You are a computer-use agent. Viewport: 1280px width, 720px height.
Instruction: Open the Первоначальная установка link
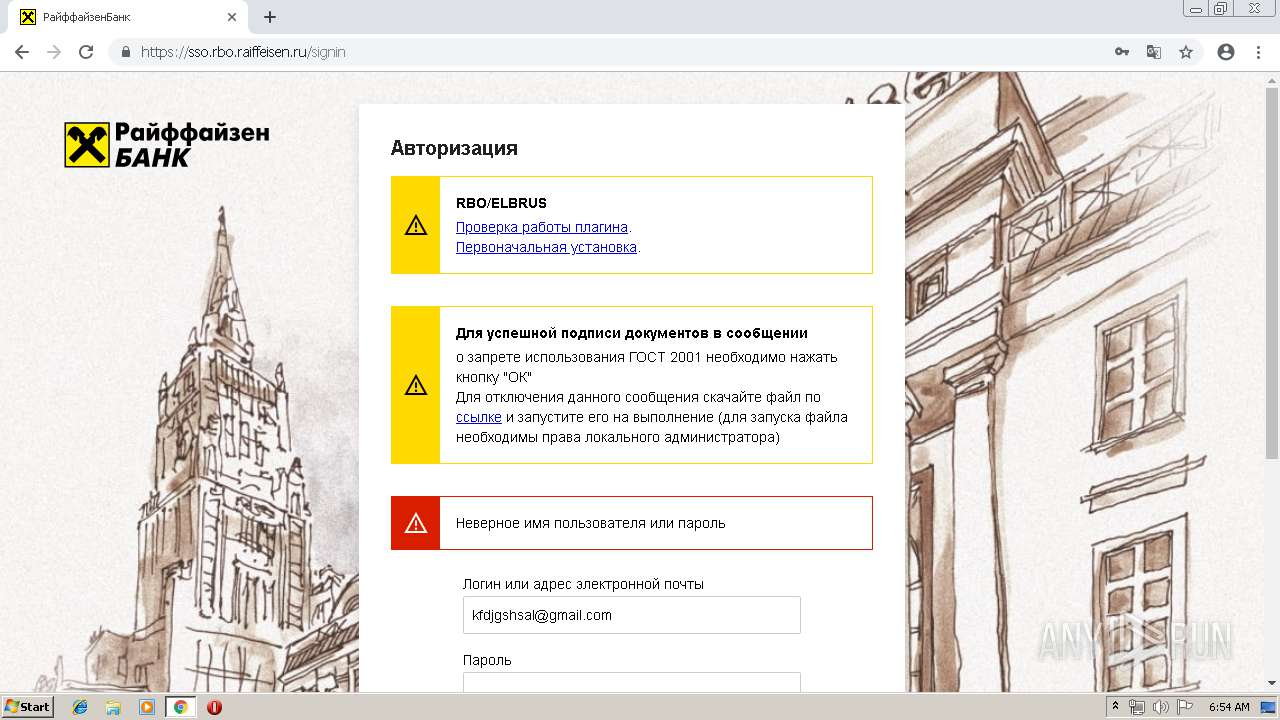pos(546,247)
